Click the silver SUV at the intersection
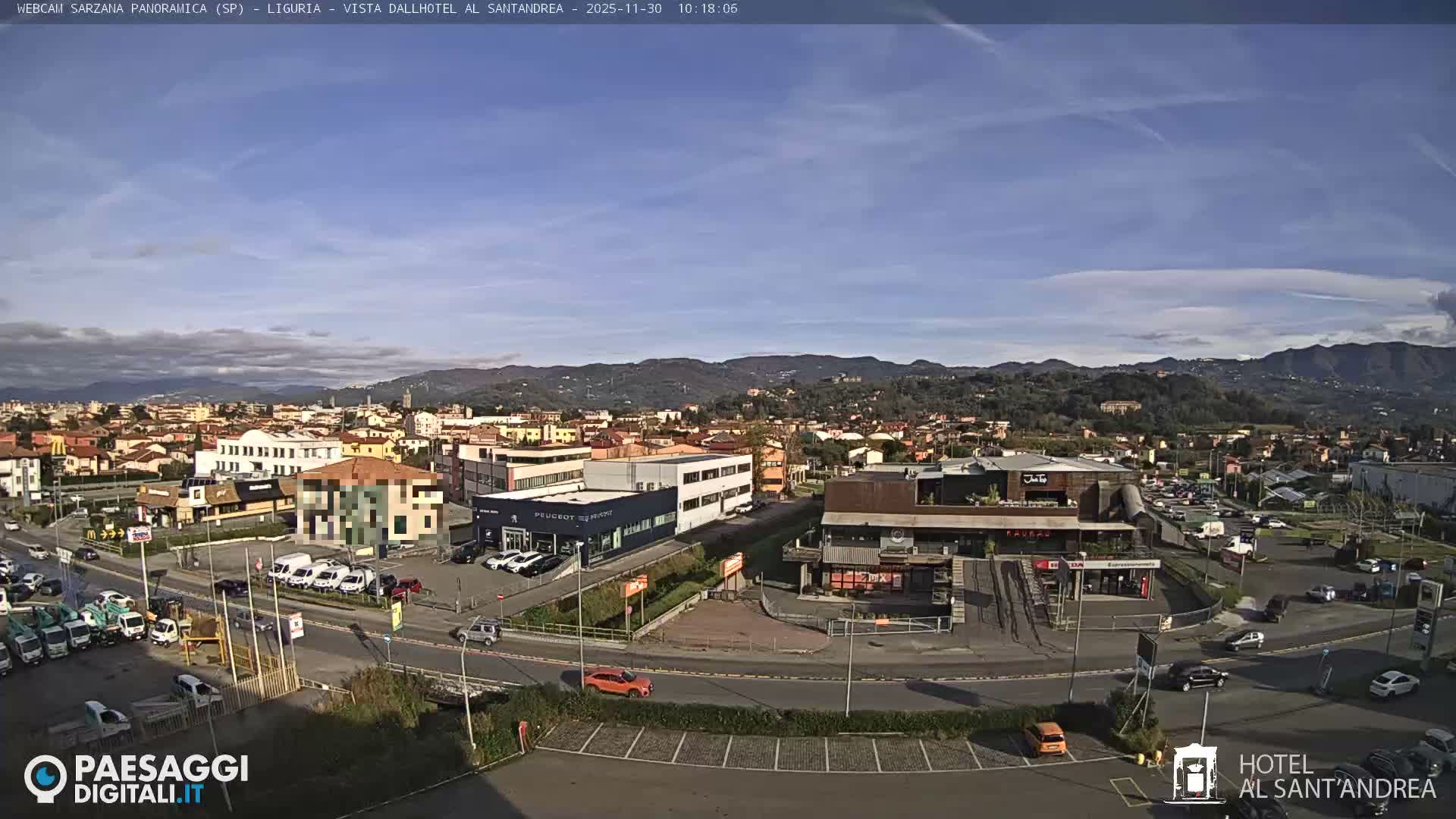 (479, 632)
